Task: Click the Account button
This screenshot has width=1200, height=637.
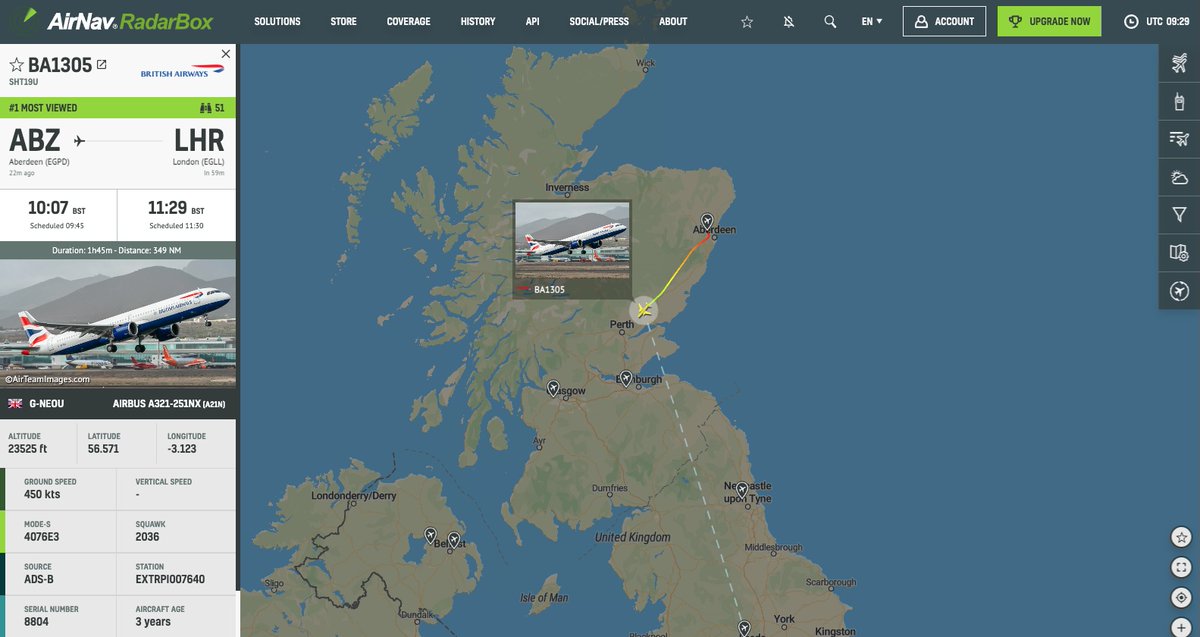Action: click(944, 21)
